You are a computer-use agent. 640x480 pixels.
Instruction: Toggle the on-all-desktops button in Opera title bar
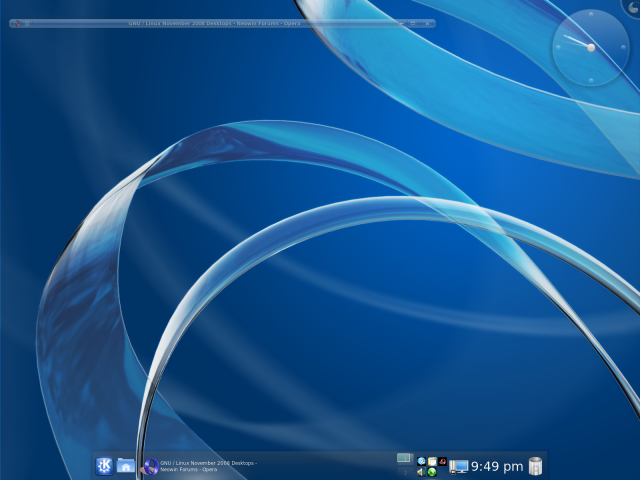click(x=27, y=23)
